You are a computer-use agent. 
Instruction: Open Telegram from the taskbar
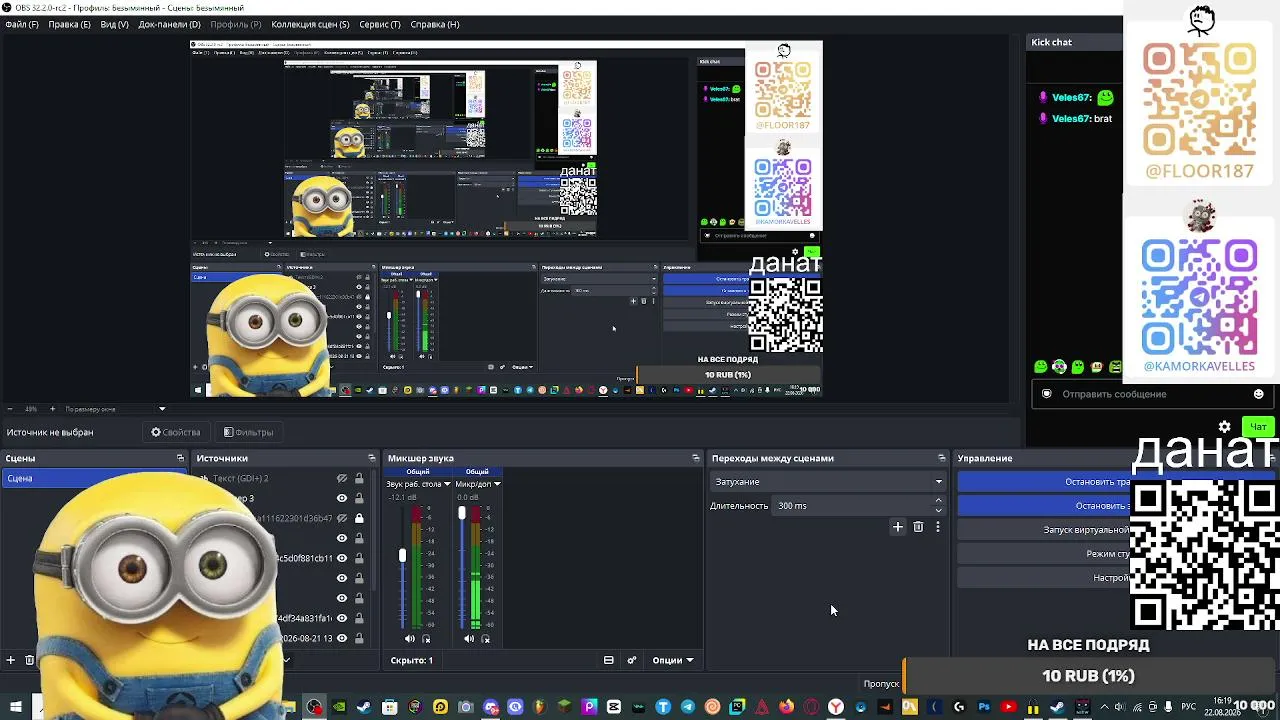pyautogui.click(x=687, y=708)
